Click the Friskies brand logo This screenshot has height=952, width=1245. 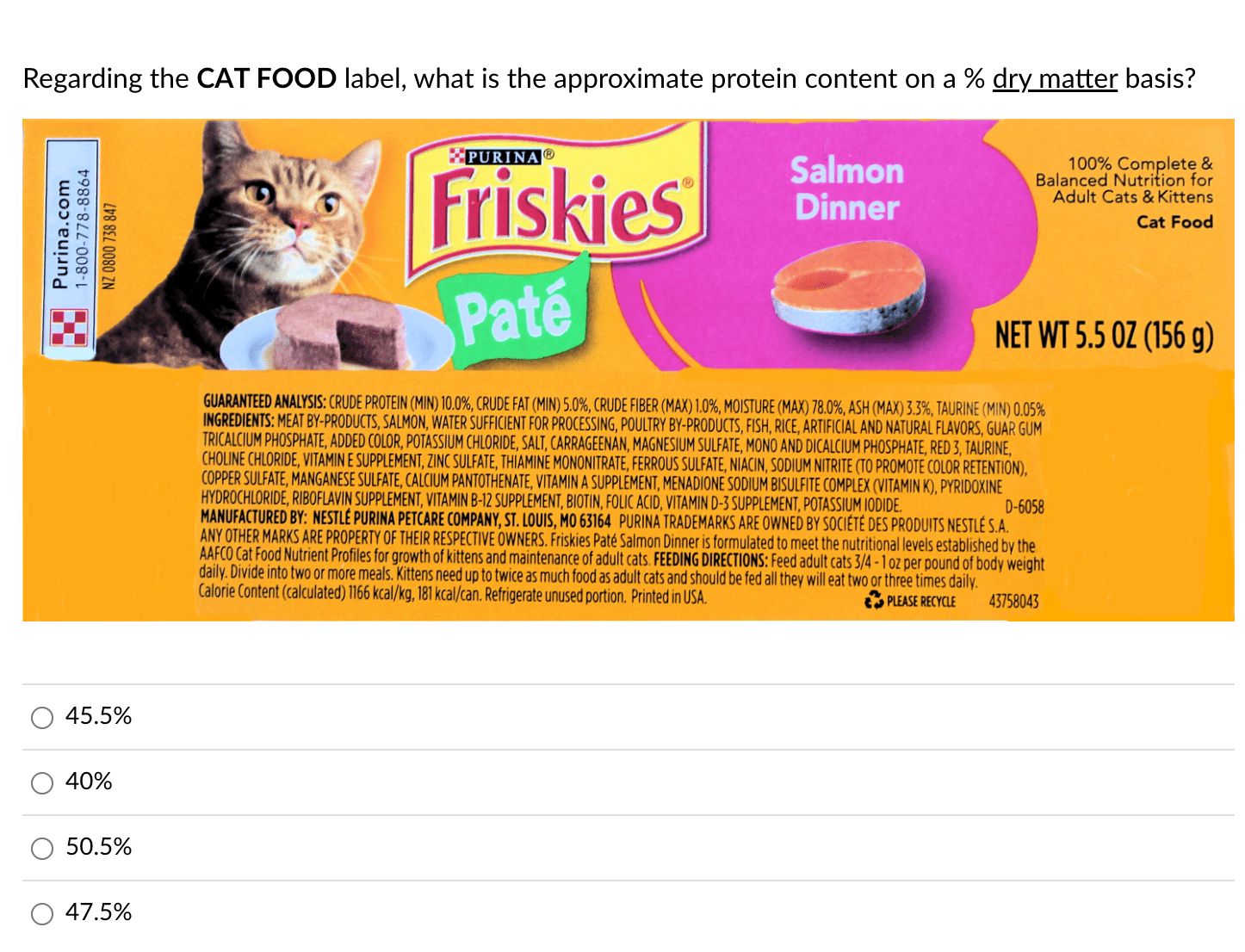coord(558,203)
